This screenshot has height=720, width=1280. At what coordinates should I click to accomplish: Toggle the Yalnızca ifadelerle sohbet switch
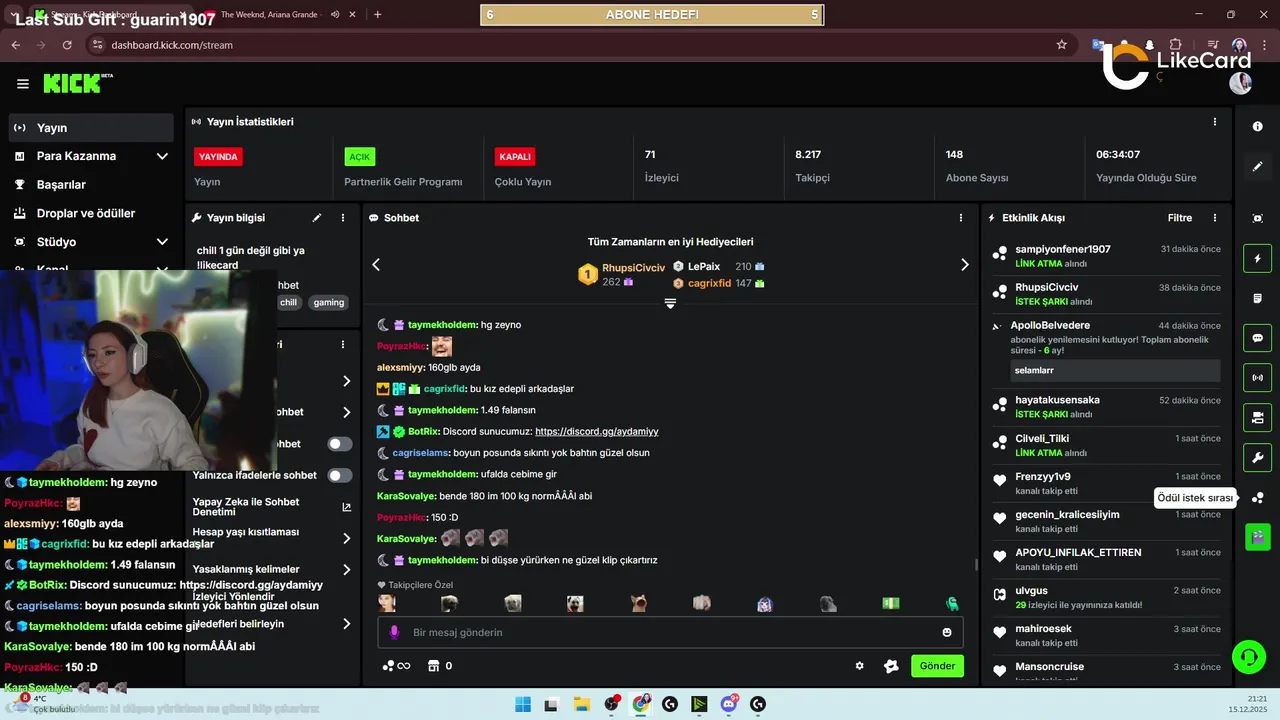[x=340, y=475]
